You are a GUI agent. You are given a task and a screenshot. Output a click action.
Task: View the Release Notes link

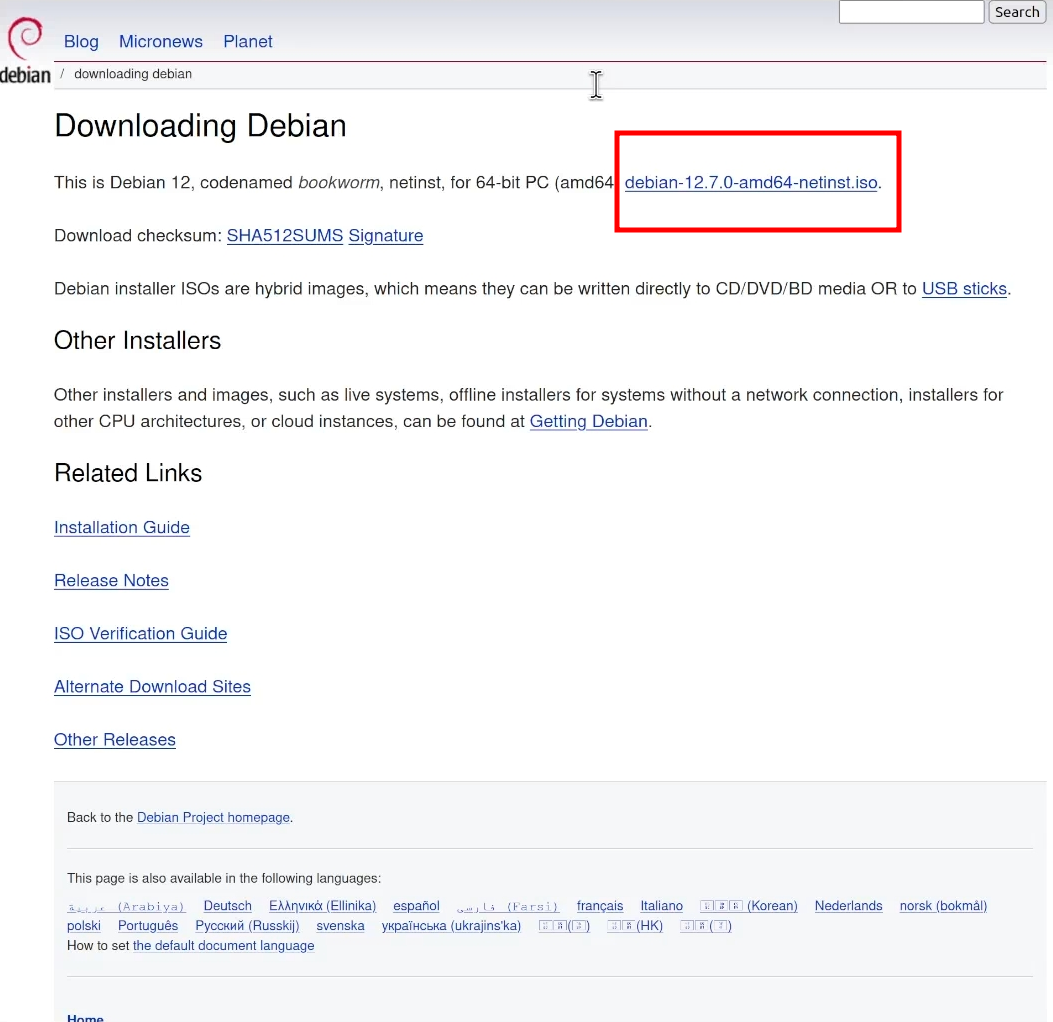(x=111, y=580)
